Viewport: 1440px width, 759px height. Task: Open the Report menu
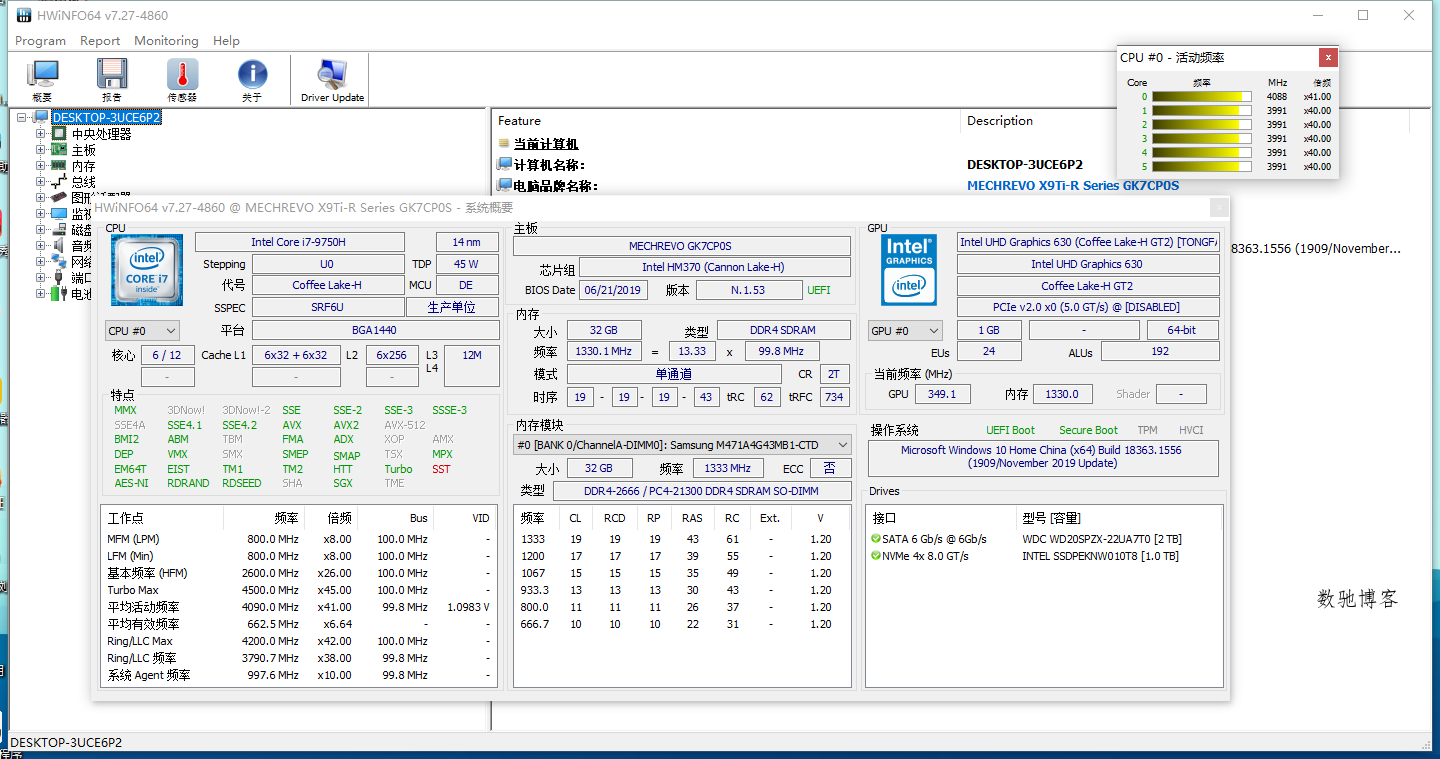coord(100,41)
